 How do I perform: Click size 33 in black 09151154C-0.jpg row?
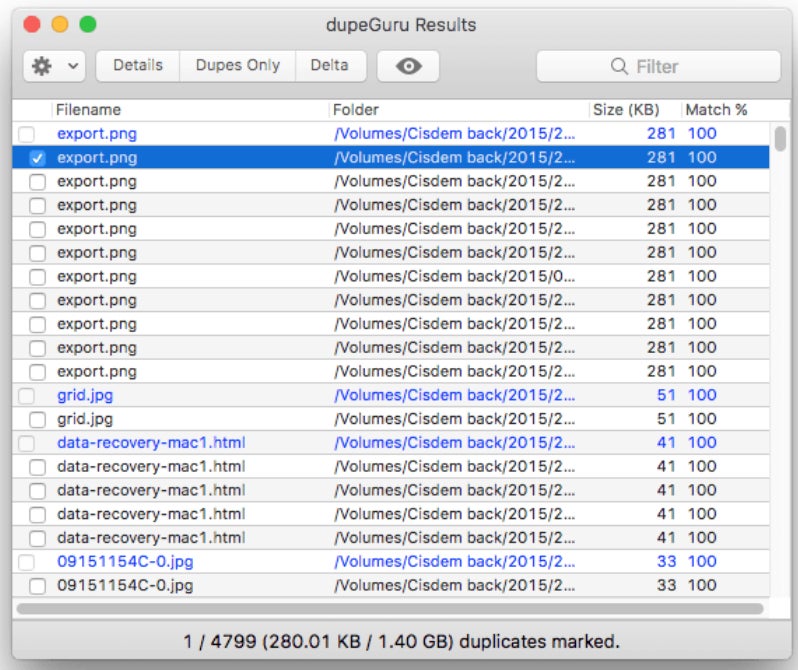[666, 585]
